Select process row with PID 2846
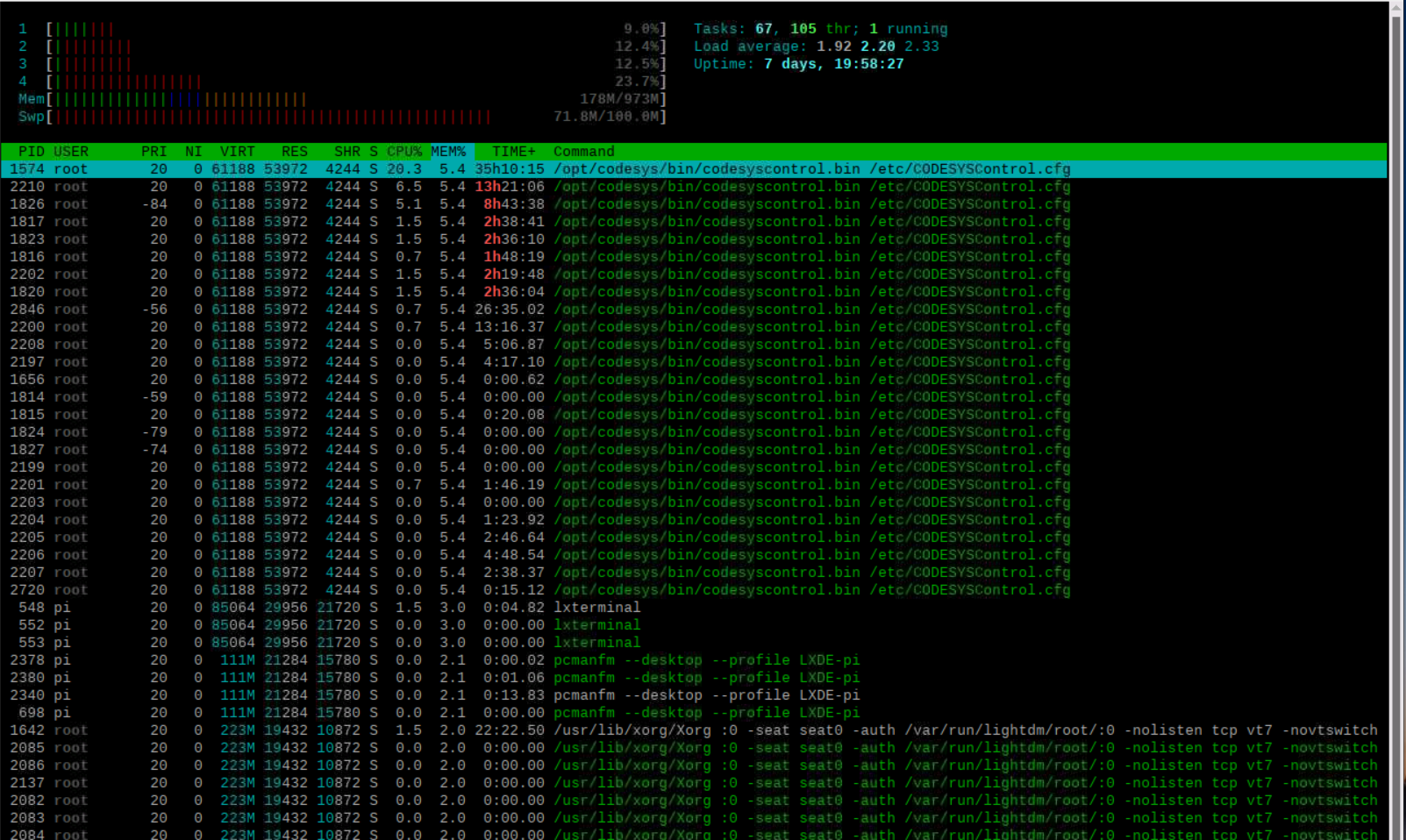 tap(694, 310)
